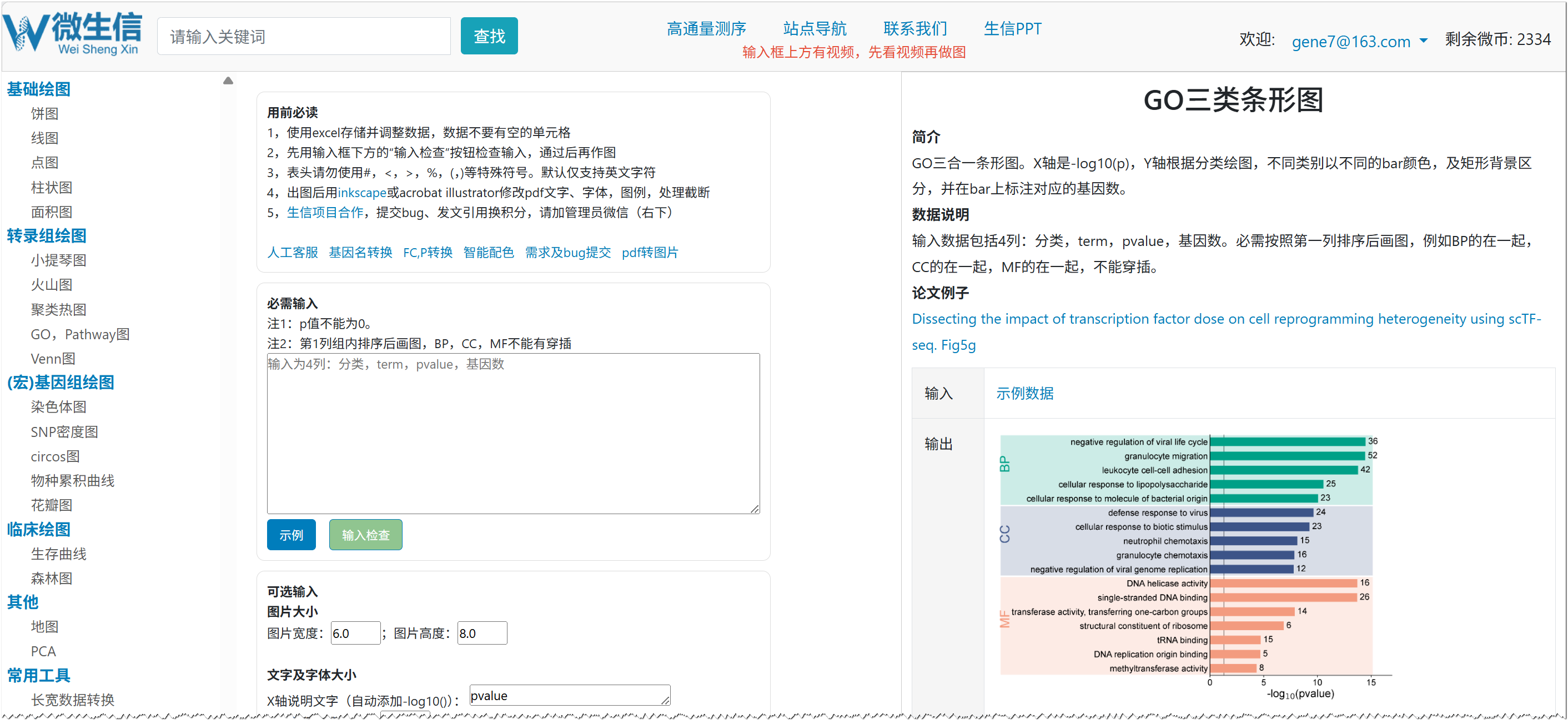Screen dimensions: 1568x724
Task: Open the 高通量测序 menu item
Action: tap(706, 29)
